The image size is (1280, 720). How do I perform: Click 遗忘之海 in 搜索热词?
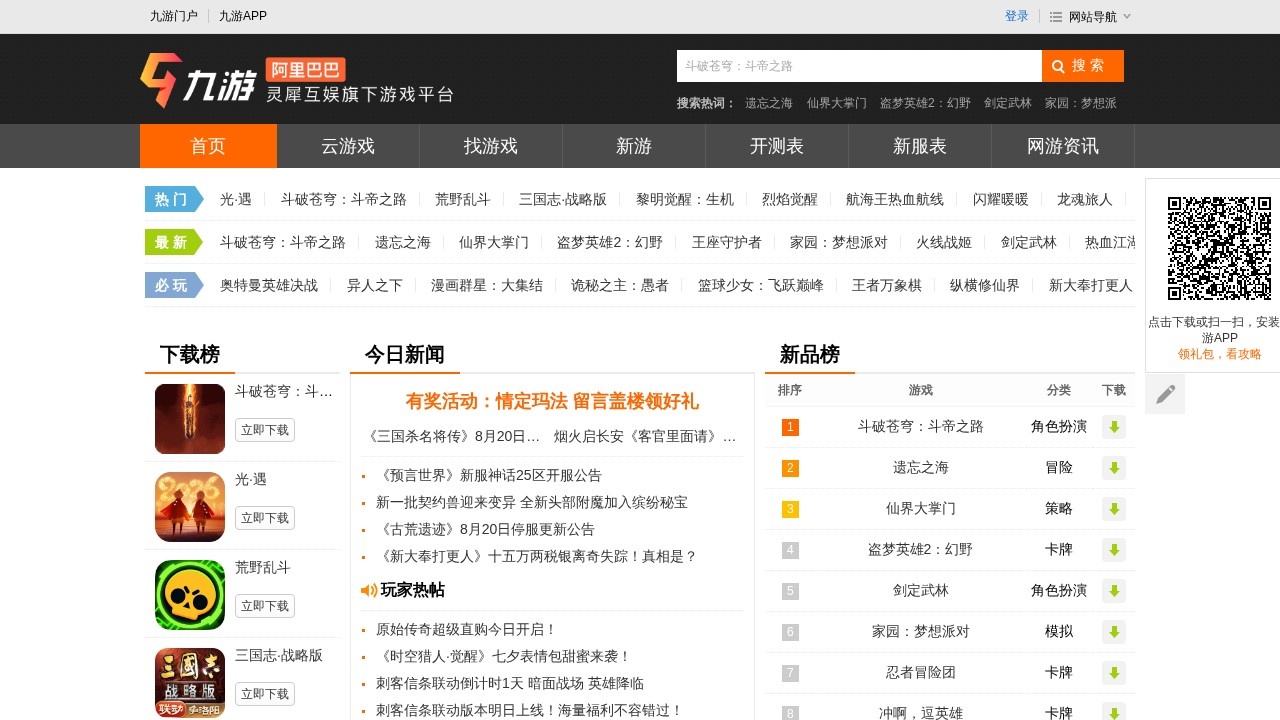pos(769,103)
